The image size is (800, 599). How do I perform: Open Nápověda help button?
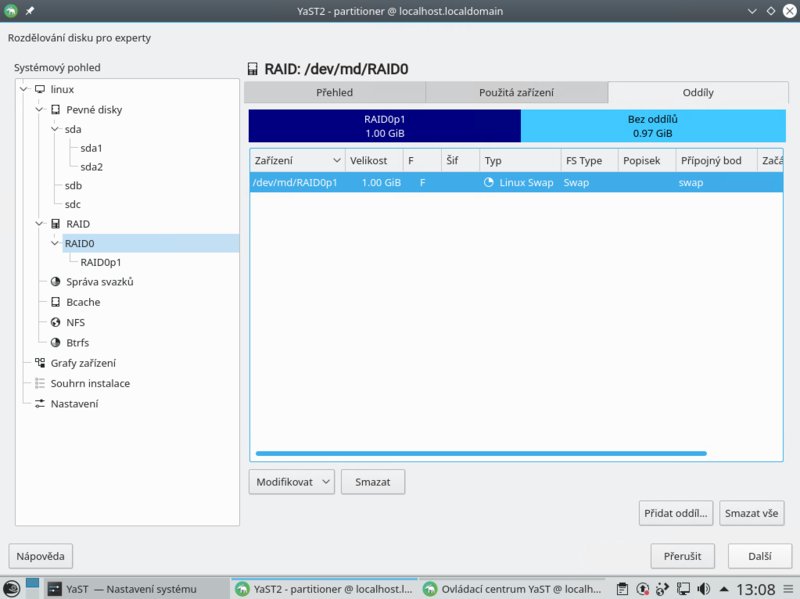tap(40, 556)
